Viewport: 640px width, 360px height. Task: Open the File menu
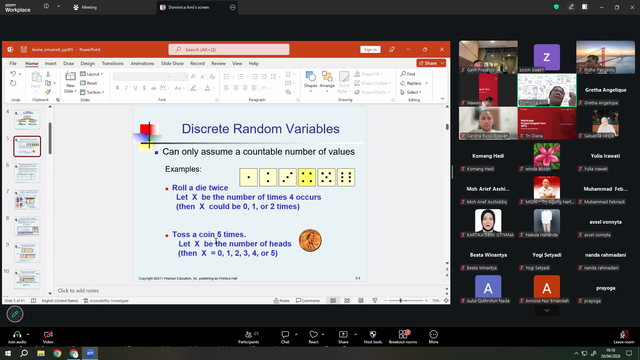pyautogui.click(x=13, y=64)
